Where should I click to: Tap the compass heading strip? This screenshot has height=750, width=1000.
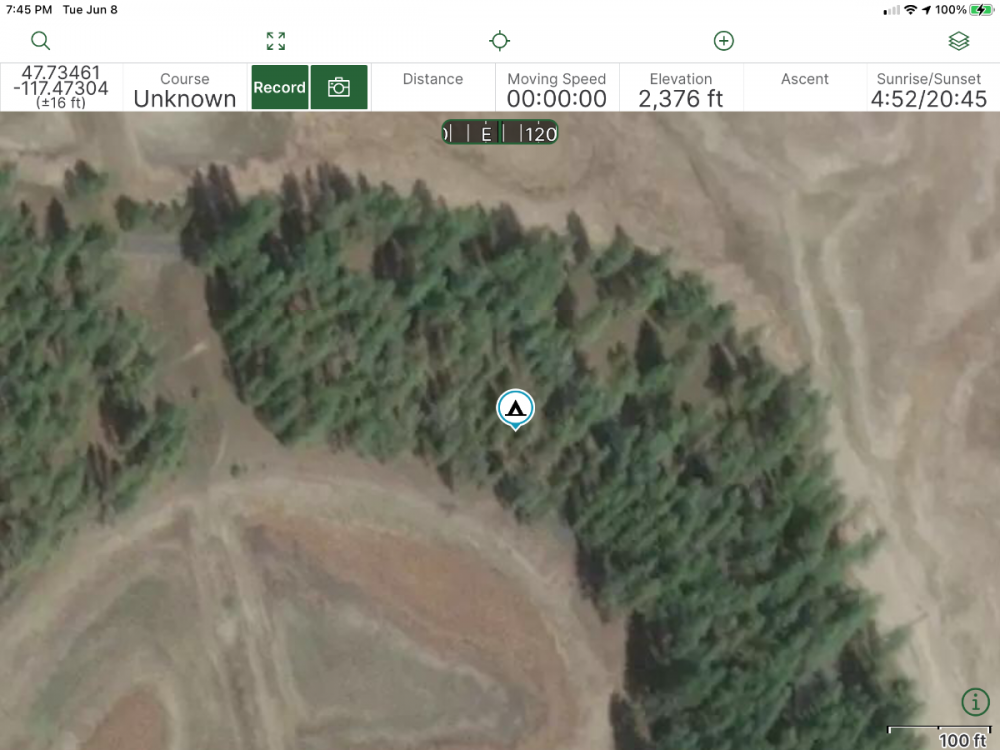(x=500, y=133)
